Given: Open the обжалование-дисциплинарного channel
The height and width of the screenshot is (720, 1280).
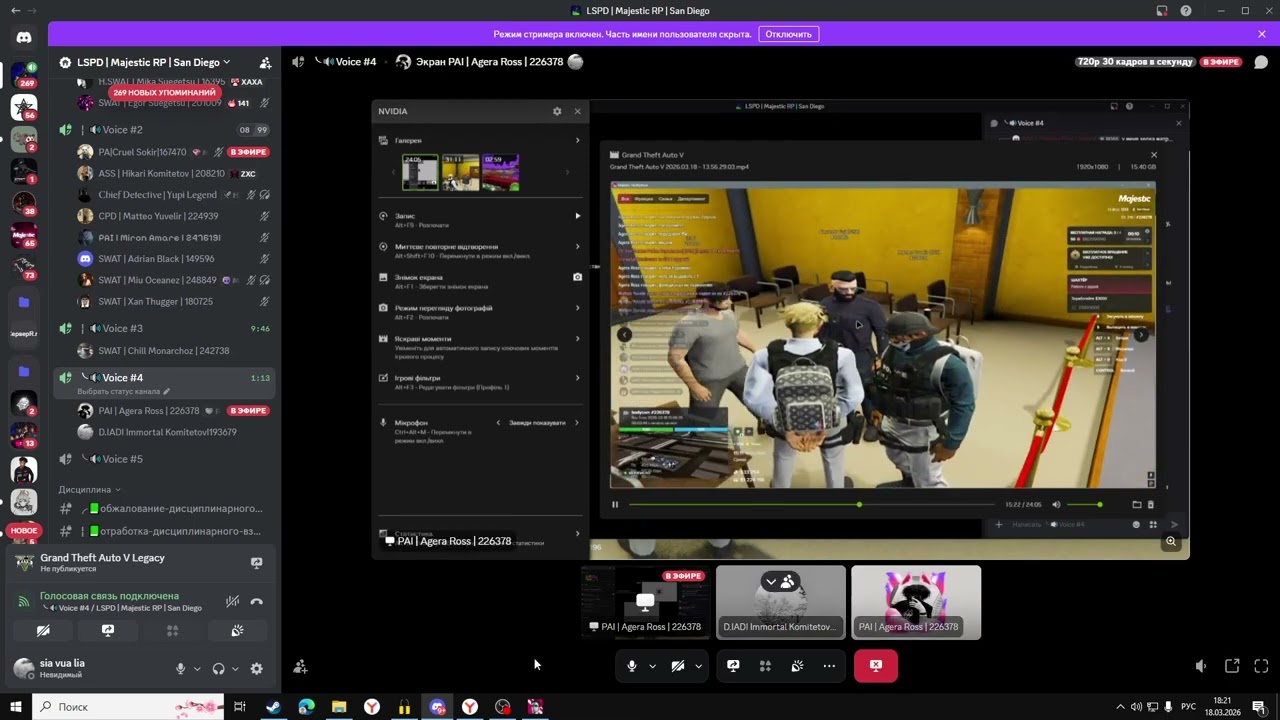Looking at the screenshot, I should tap(166, 509).
